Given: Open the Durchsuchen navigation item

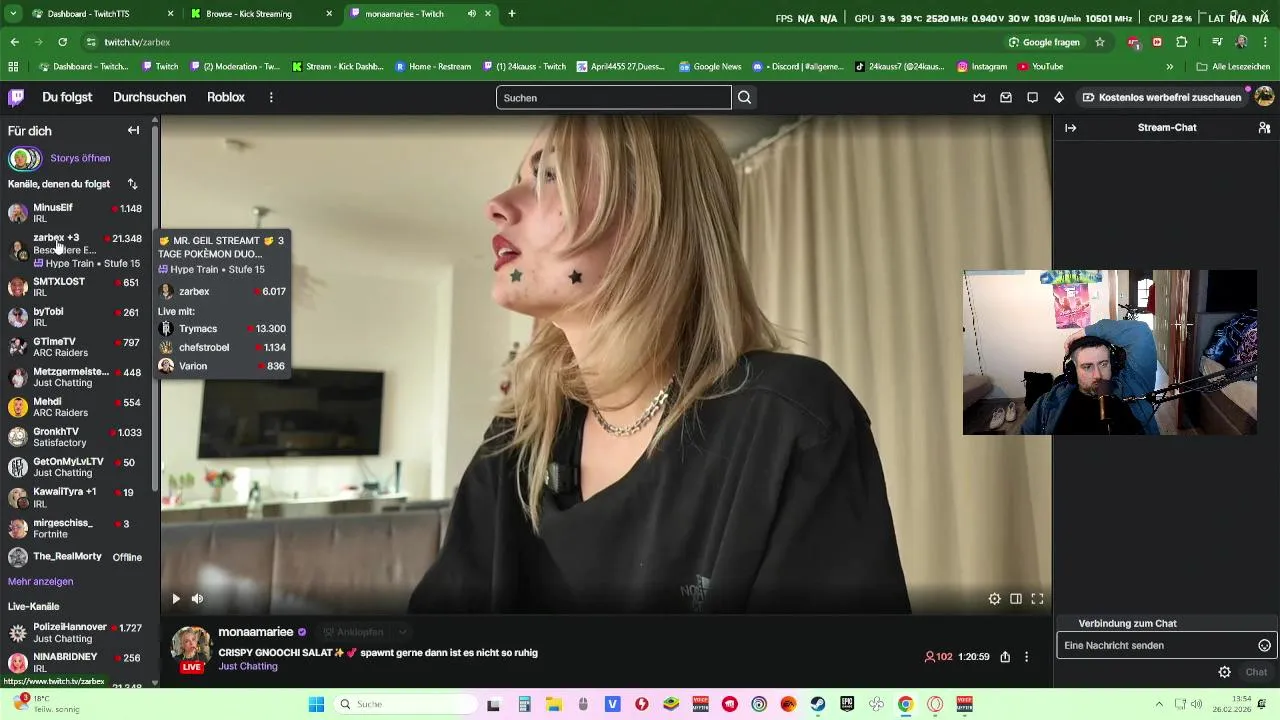Looking at the screenshot, I should [x=149, y=97].
